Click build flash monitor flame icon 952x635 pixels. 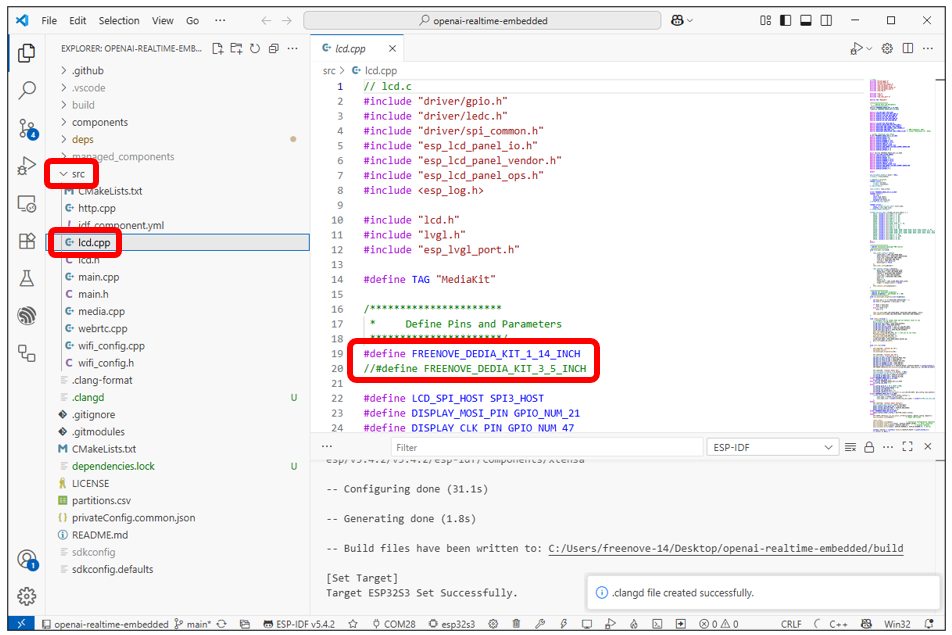pyautogui.click(x=634, y=624)
